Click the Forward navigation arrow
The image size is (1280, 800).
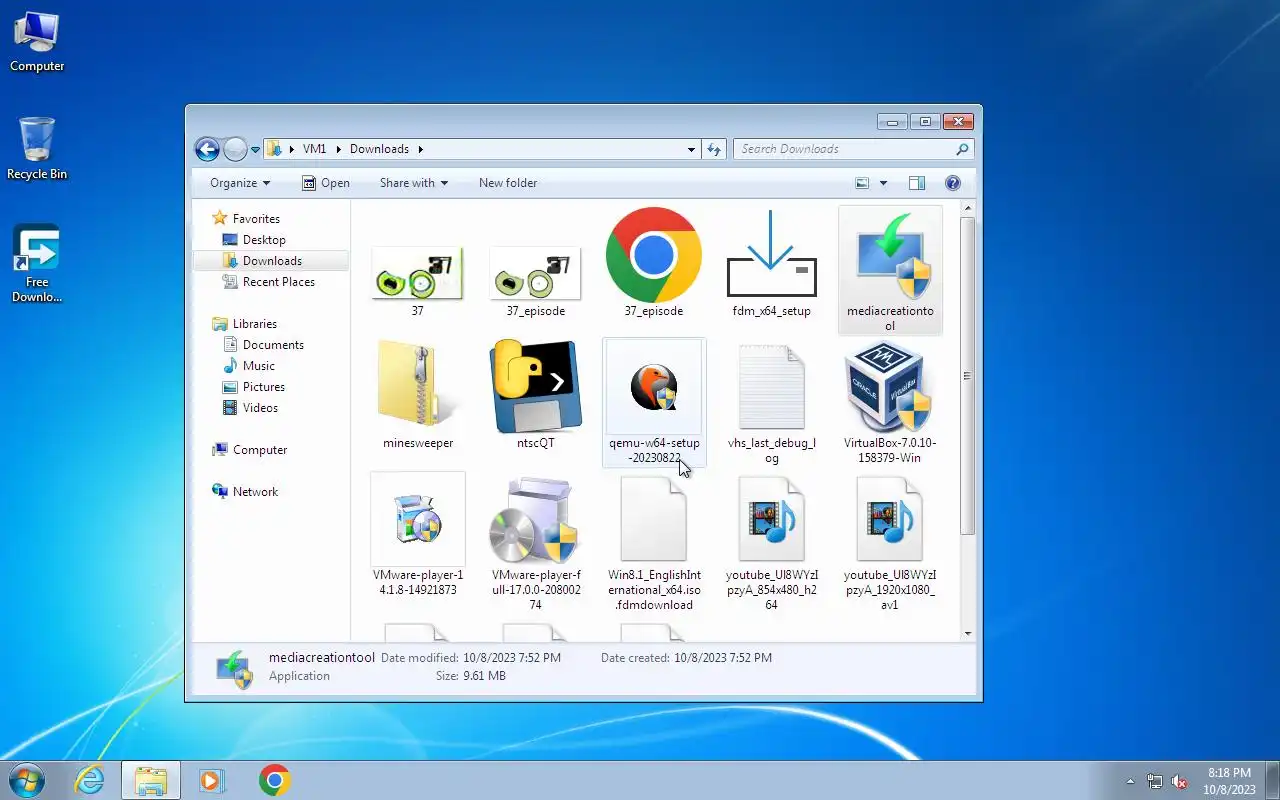tap(235, 149)
